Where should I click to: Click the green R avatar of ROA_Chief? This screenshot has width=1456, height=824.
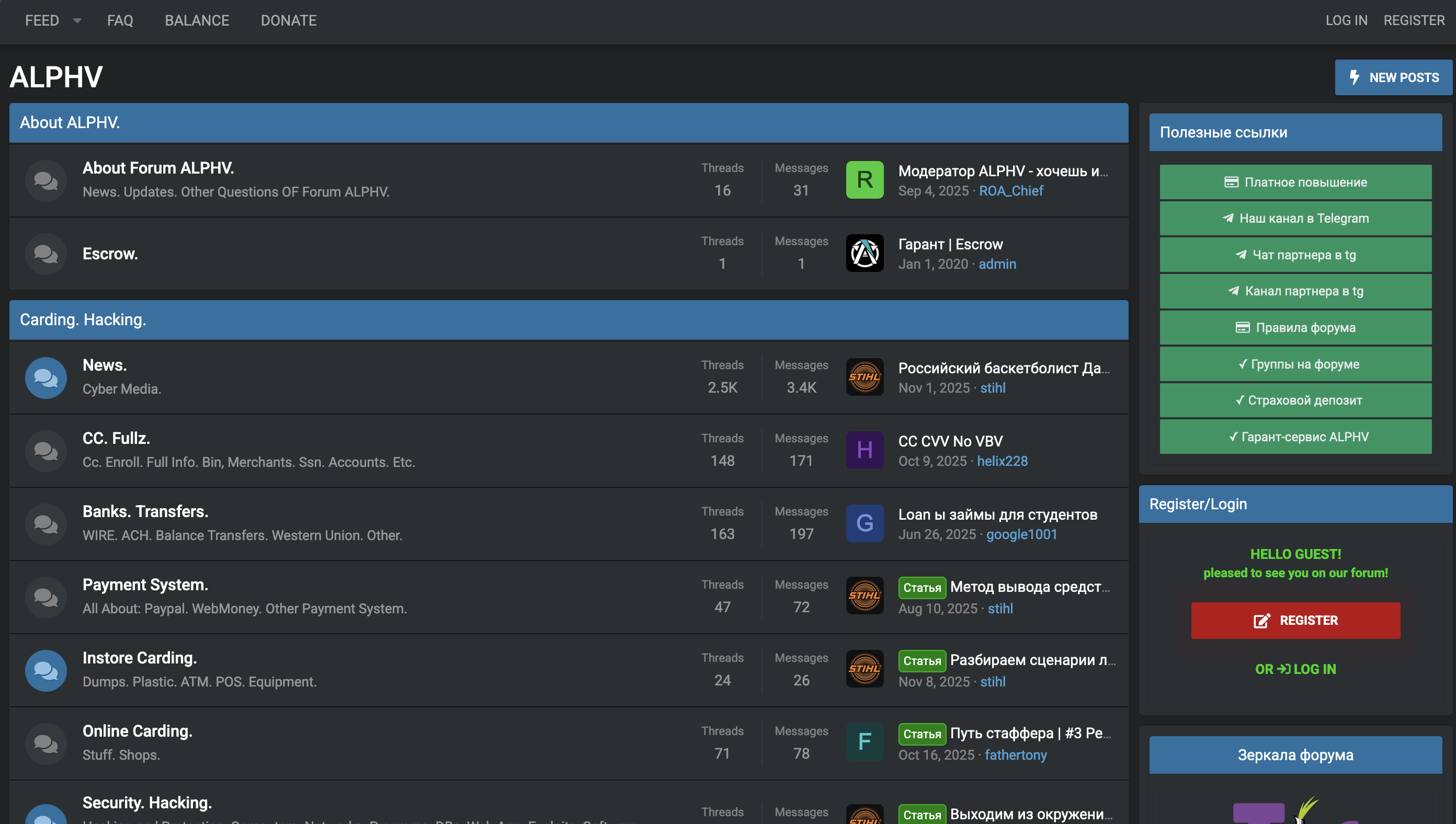864,180
